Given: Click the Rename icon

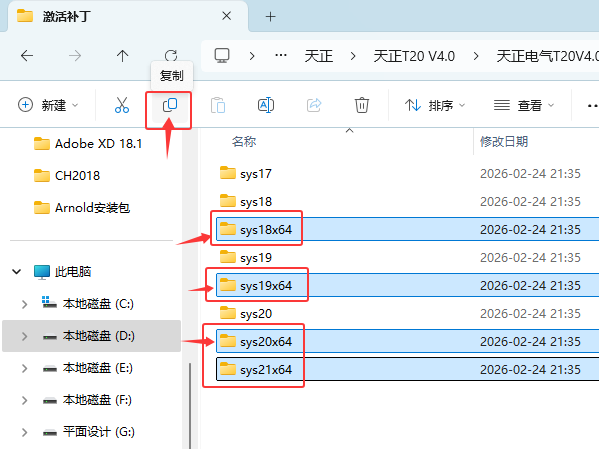Looking at the screenshot, I should click(x=266, y=105).
